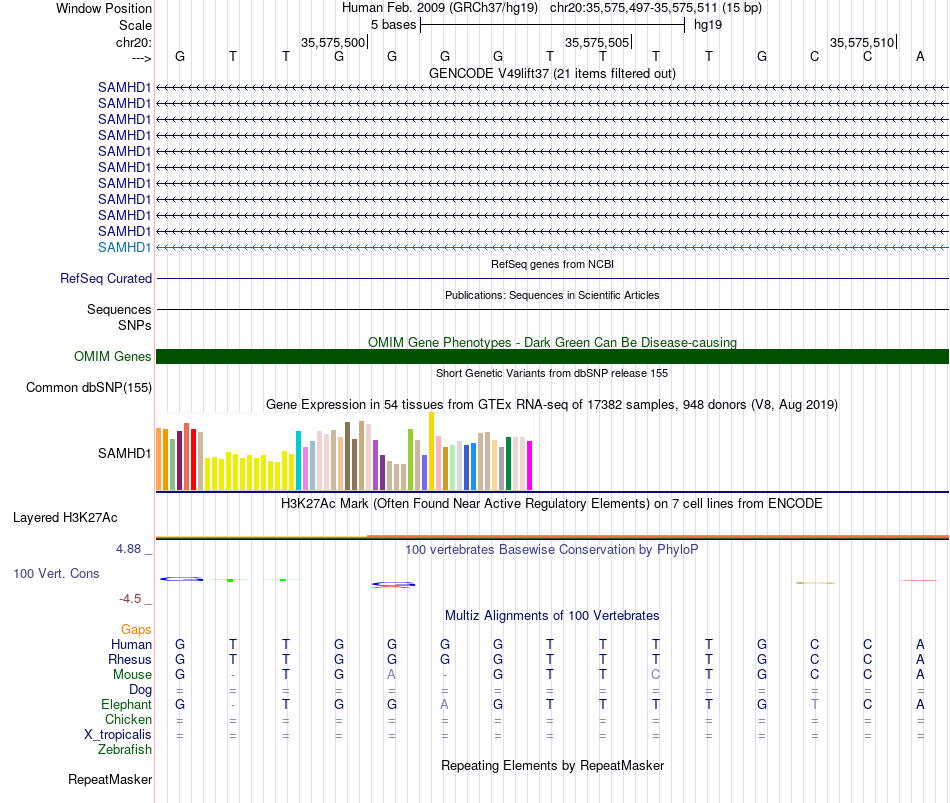Open the RepeatMasker track label
This screenshot has width=950, height=803.
110,779
